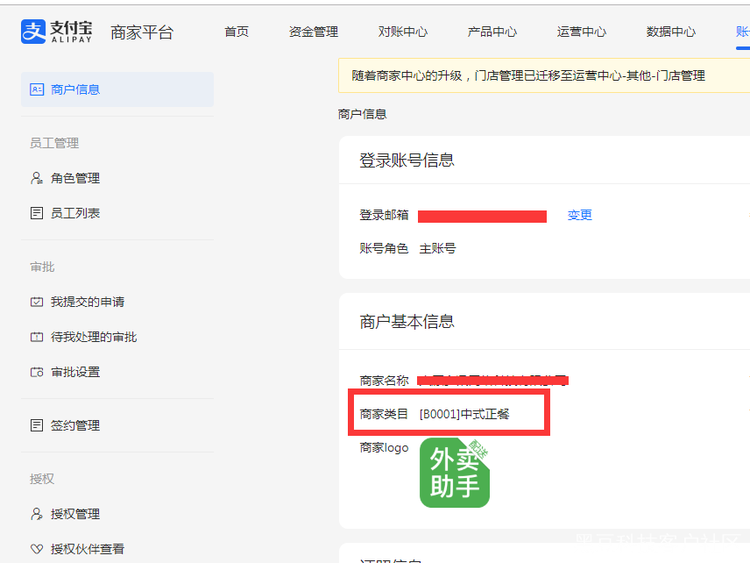This screenshot has width=750, height=563.
Task: Click the 账号角色 field label
Action: [x=384, y=249]
